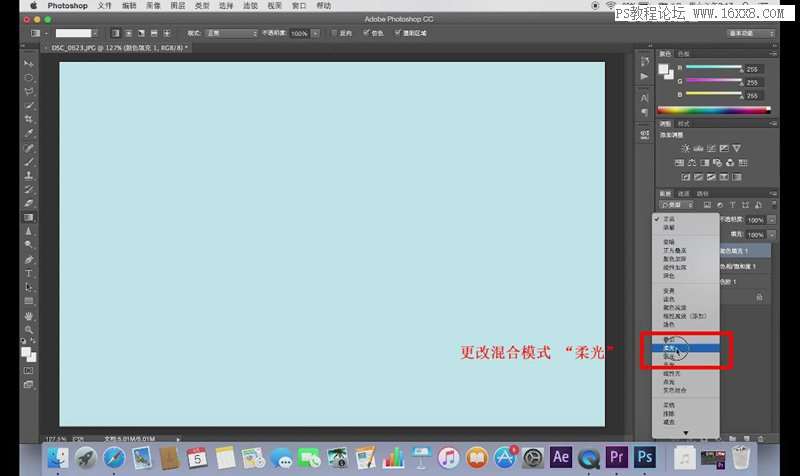Toggle the Transparency (透明区域) checkbox
Viewport: 800px width, 476px height.
(x=398, y=33)
